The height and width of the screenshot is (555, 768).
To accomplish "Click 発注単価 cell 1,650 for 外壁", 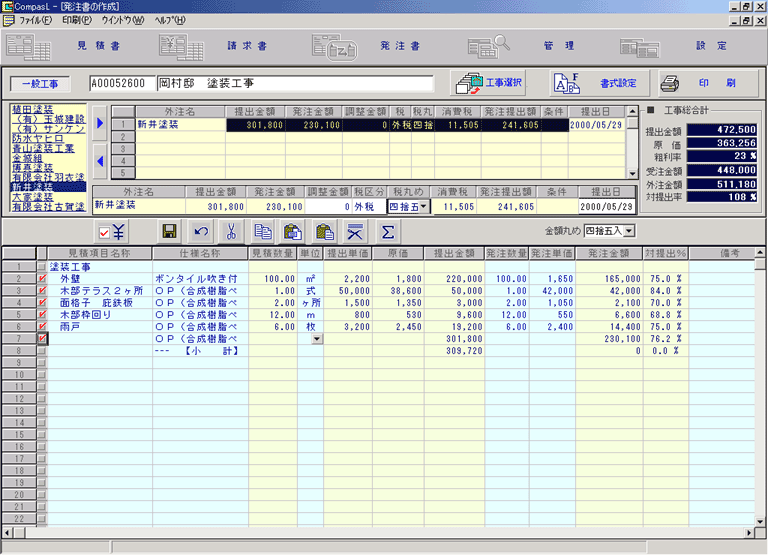I will tap(552, 278).
